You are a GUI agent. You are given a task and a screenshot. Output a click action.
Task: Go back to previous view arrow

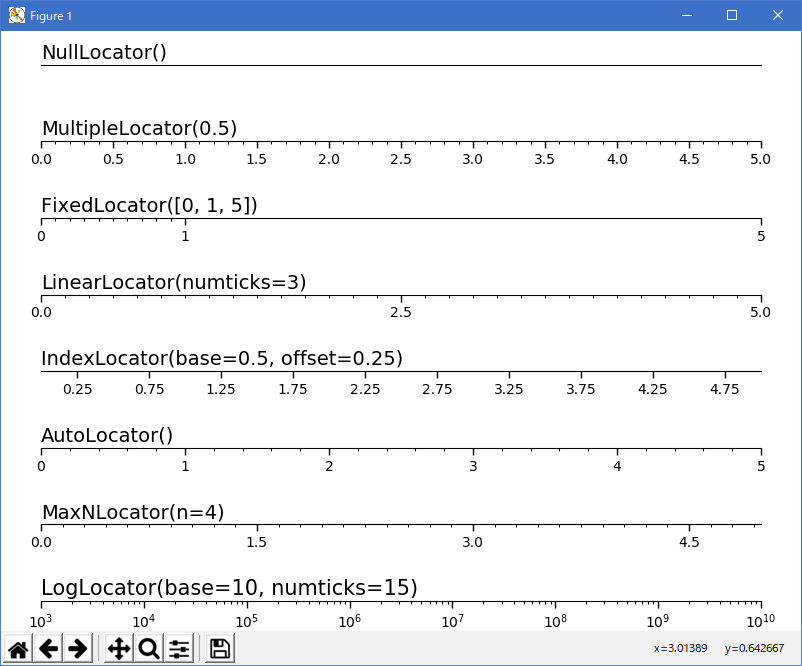48,649
